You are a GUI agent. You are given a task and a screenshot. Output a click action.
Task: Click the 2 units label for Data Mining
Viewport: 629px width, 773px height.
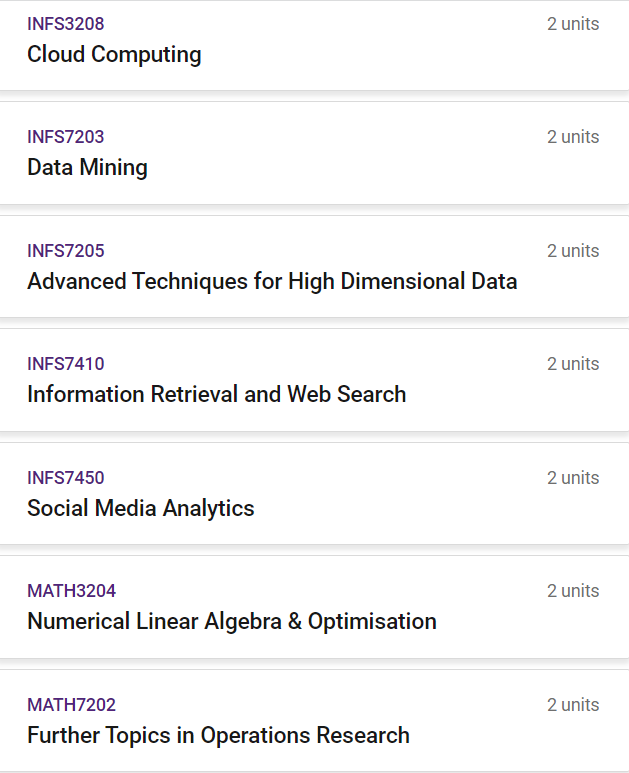(x=573, y=137)
